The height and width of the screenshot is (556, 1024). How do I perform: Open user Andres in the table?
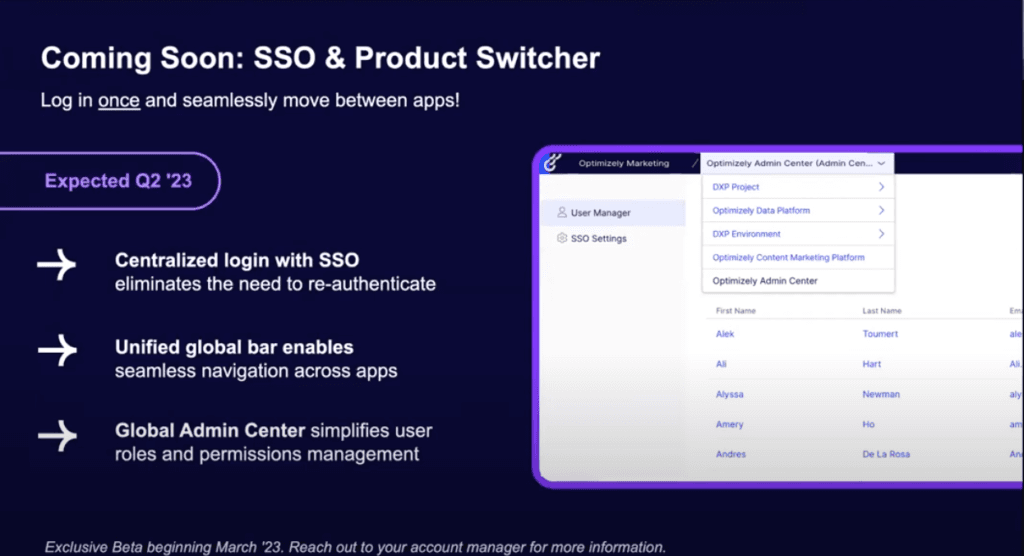click(731, 454)
